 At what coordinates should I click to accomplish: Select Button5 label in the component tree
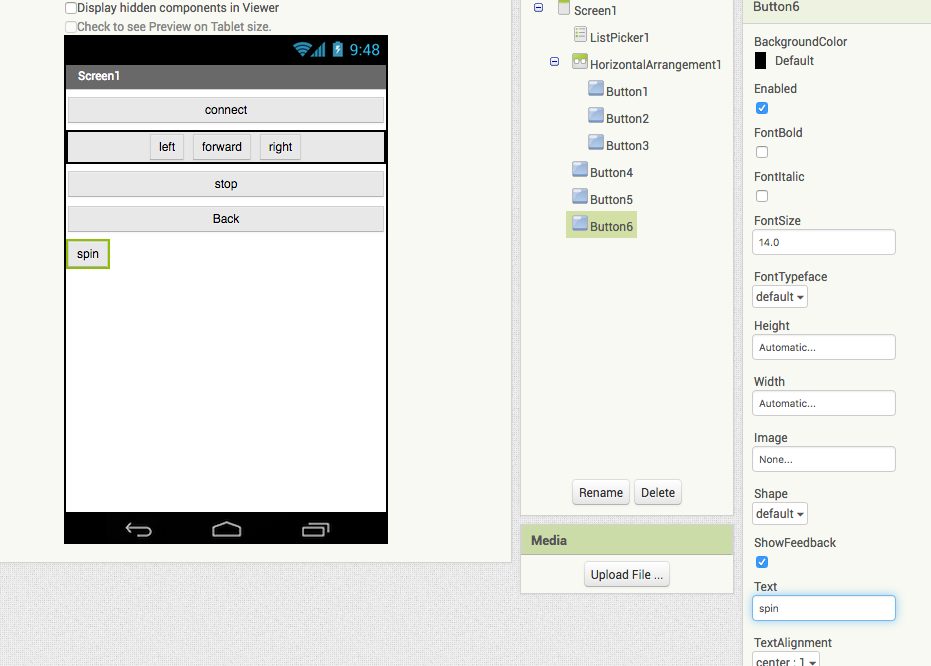[612, 199]
